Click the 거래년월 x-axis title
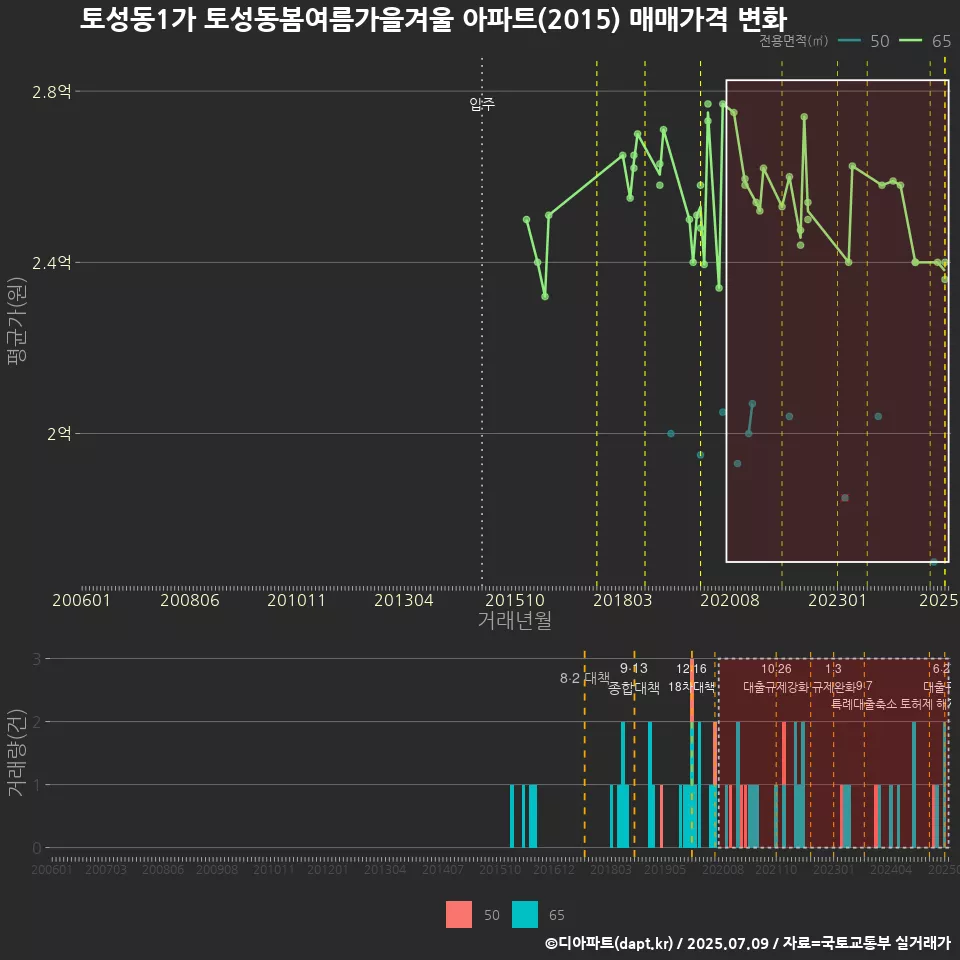Image resolution: width=960 pixels, height=960 pixels. [514, 620]
